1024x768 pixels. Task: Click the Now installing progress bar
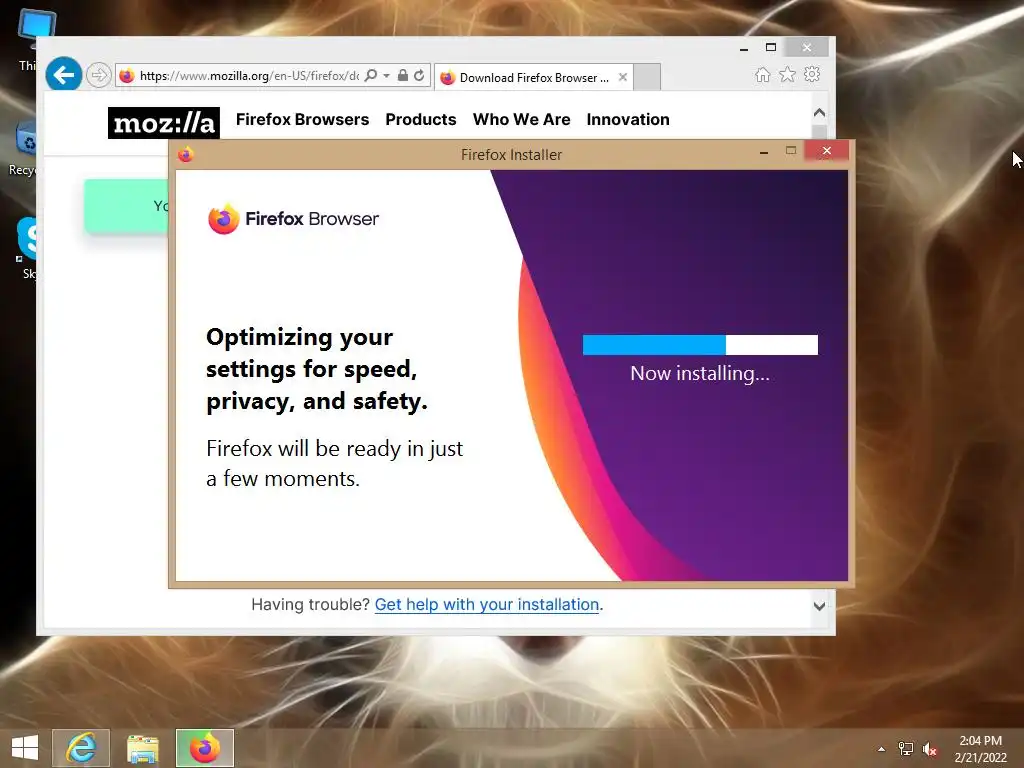pyautogui.click(x=700, y=345)
